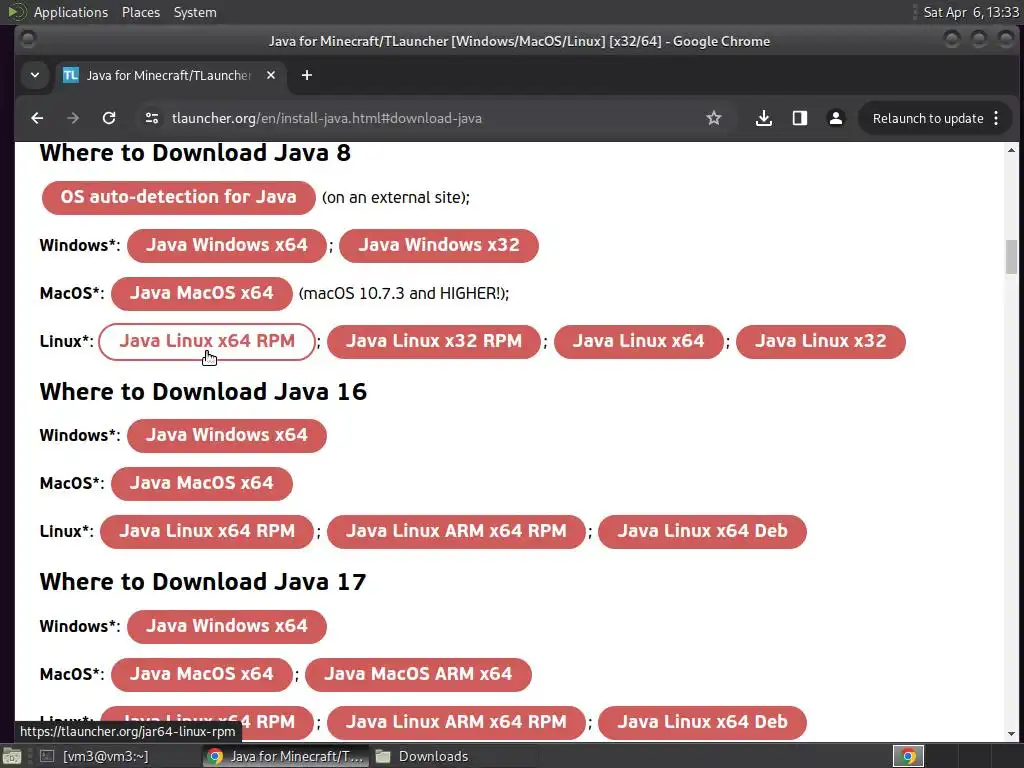Select the Java for Minecraft/TLauncher tab

168,76
